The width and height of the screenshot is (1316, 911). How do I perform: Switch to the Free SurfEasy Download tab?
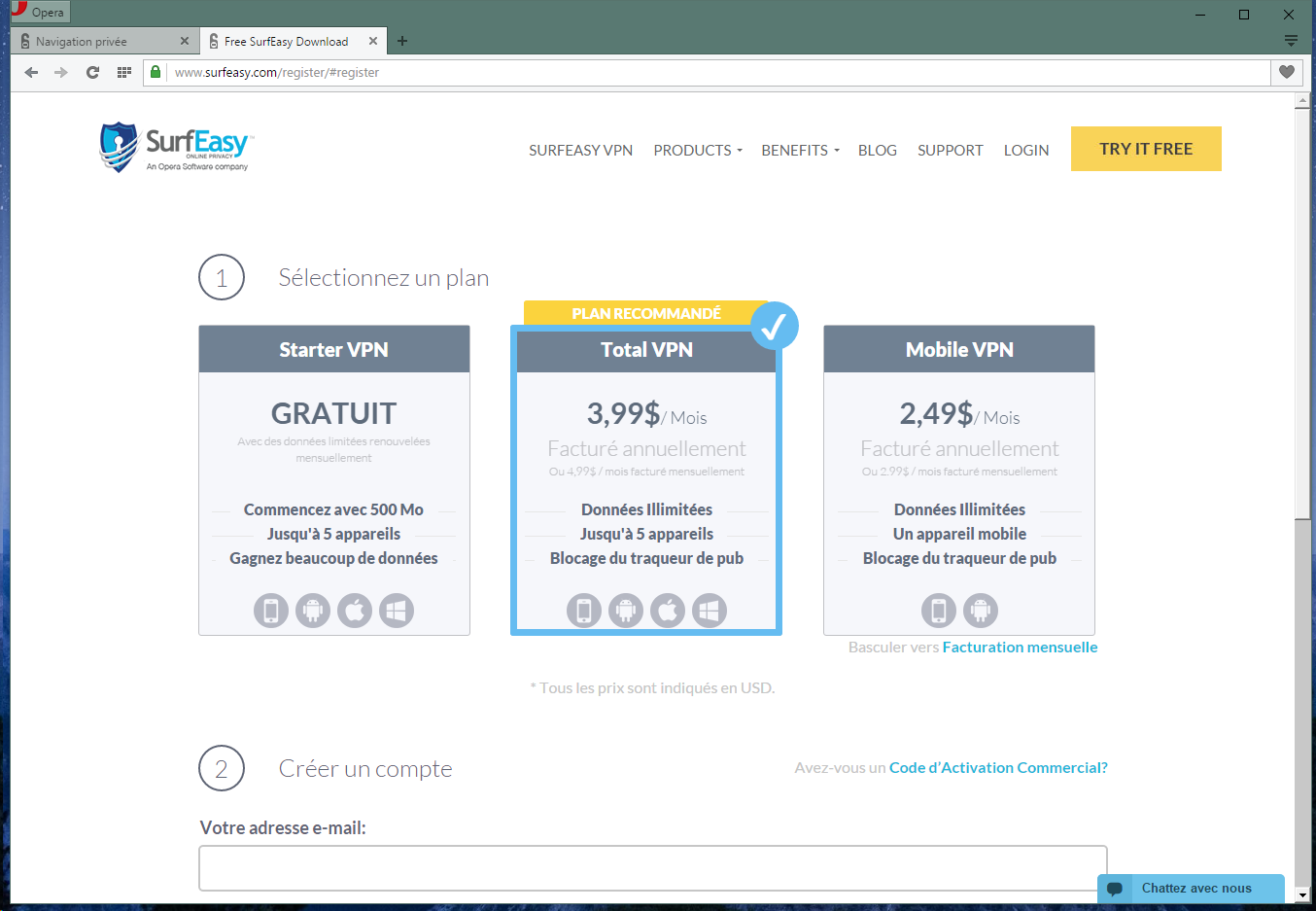click(294, 41)
